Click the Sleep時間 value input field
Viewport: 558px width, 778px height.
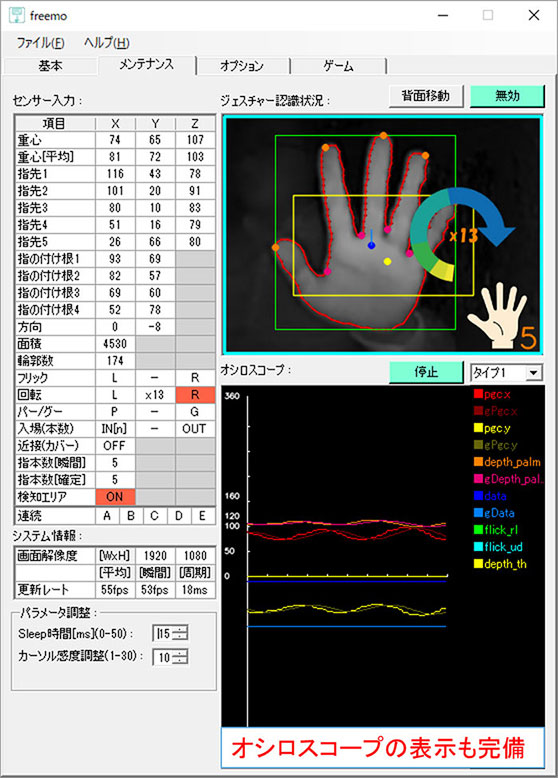[x=164, y=633]
